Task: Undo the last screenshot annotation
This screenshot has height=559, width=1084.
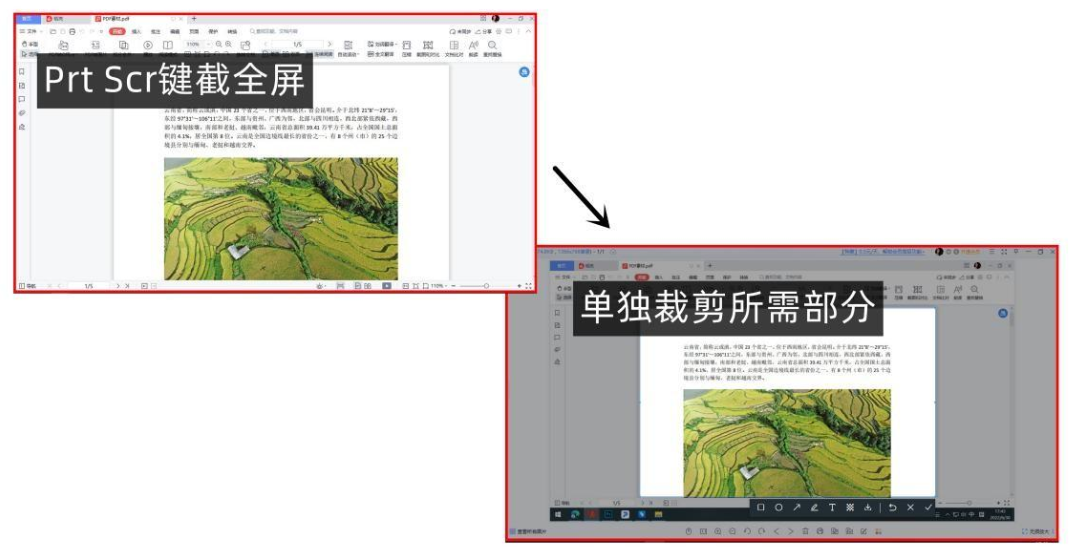Action: point(892,508)
